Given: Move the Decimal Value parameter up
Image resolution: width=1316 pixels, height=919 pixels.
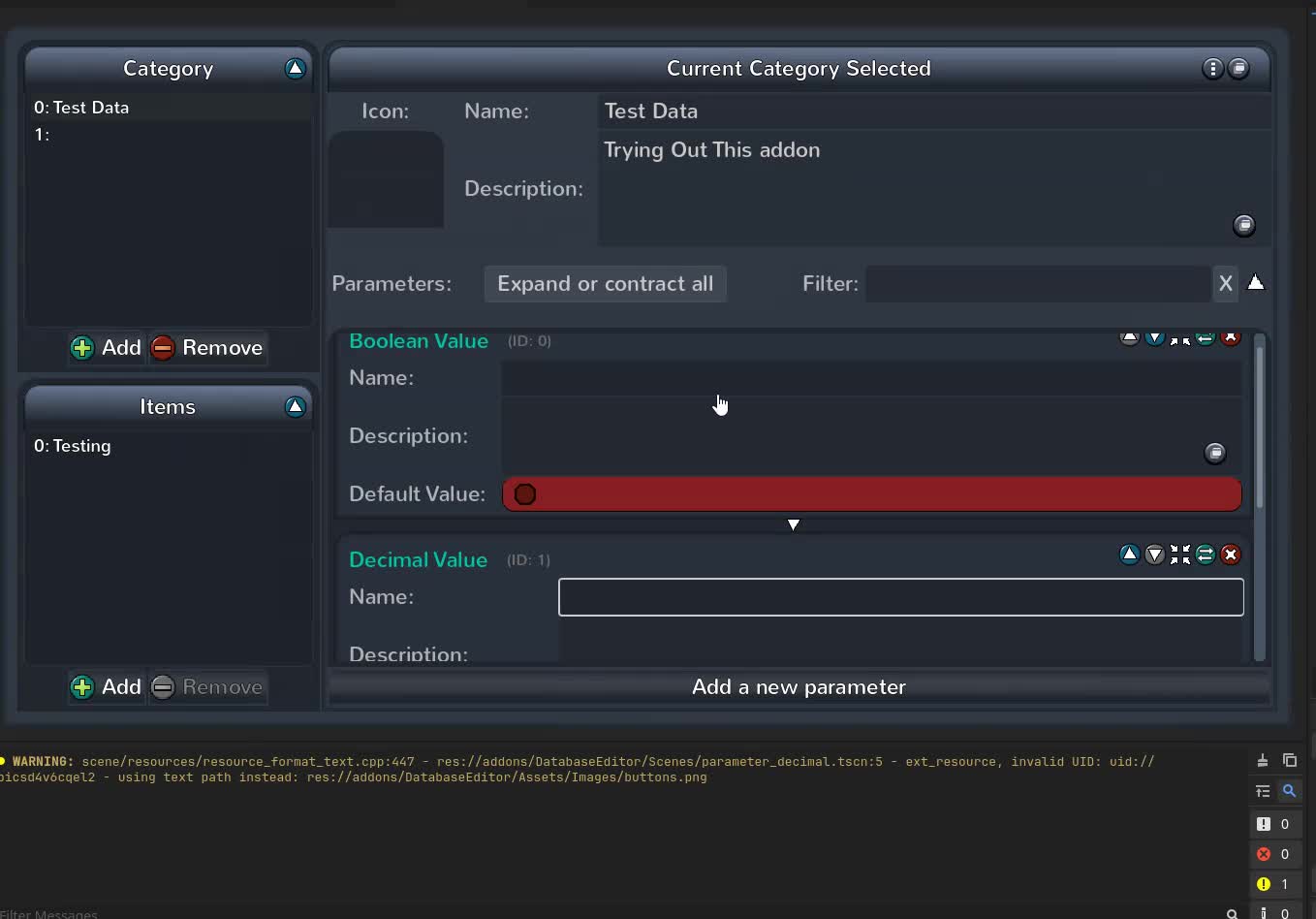Looking at the screenshot, I should pos(1129,555).
